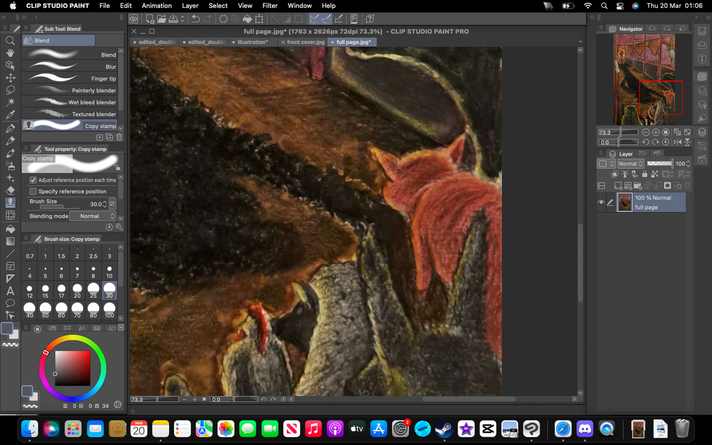This screenshot has width=712, height=445.
Task: Switch to front cover.jpg tab
Action: point(303,42)
